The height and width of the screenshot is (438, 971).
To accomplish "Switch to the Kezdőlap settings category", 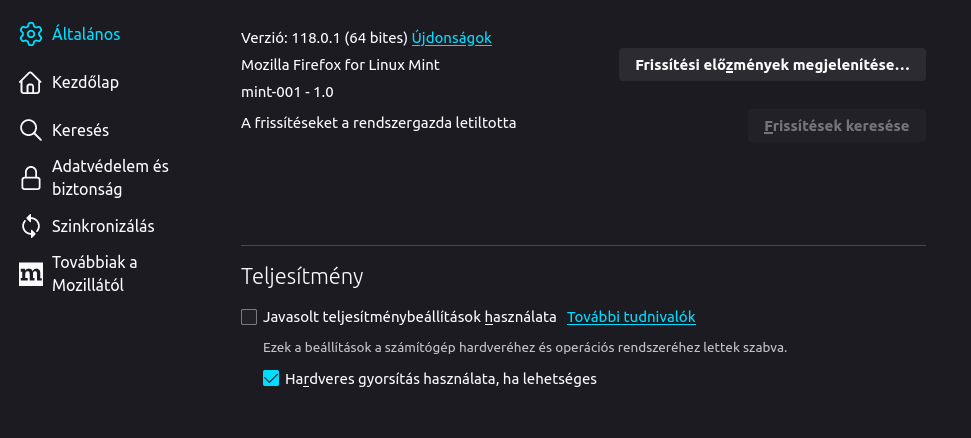I will pos(85,82).
